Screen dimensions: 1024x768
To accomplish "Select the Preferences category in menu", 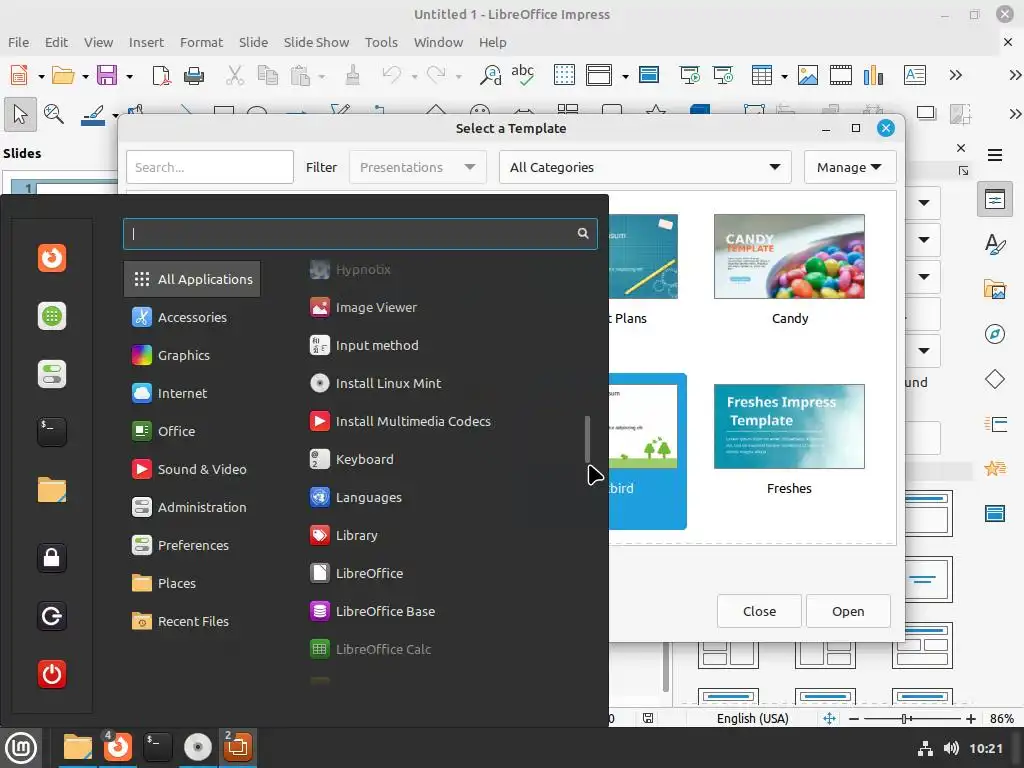I will (192, 545).
